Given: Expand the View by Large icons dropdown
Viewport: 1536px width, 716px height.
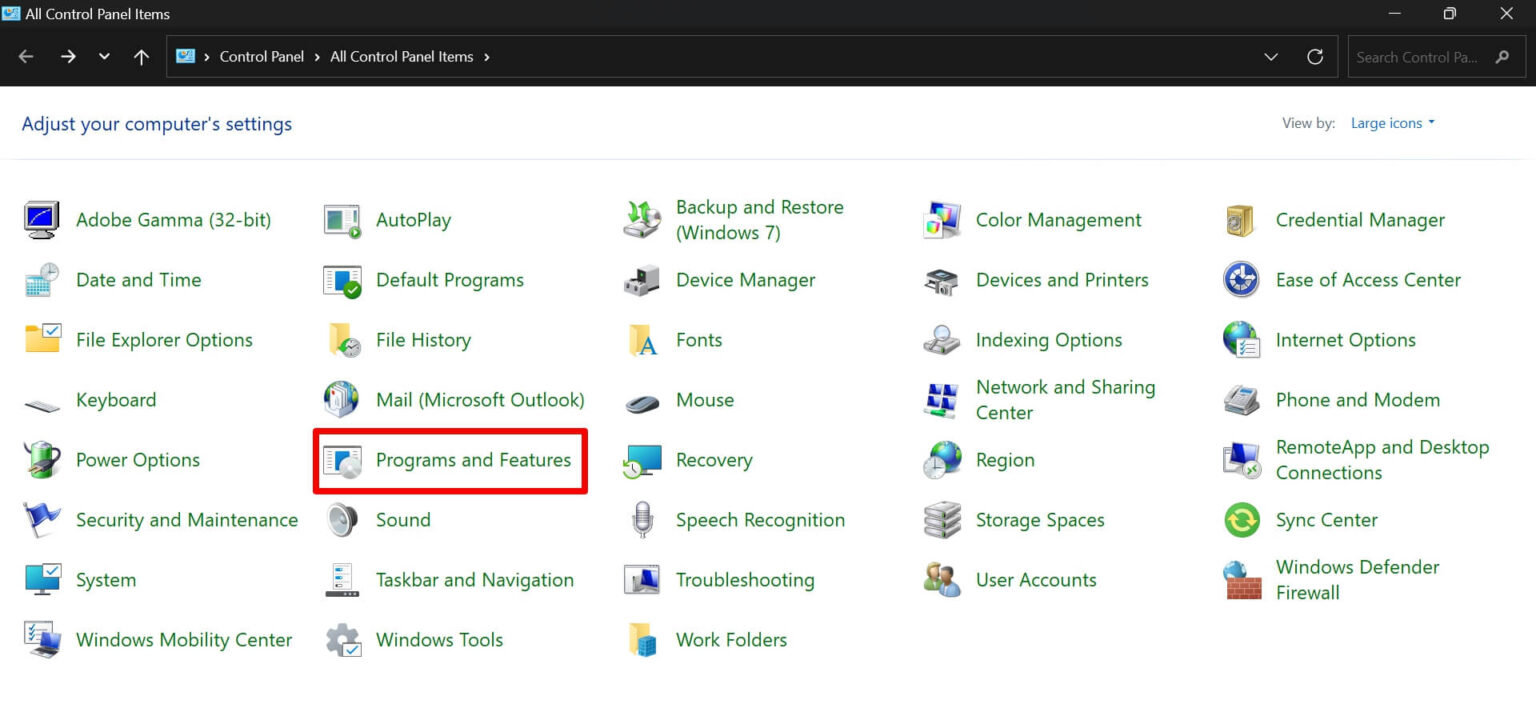Looking at the screenshot, I should 1392,123.
